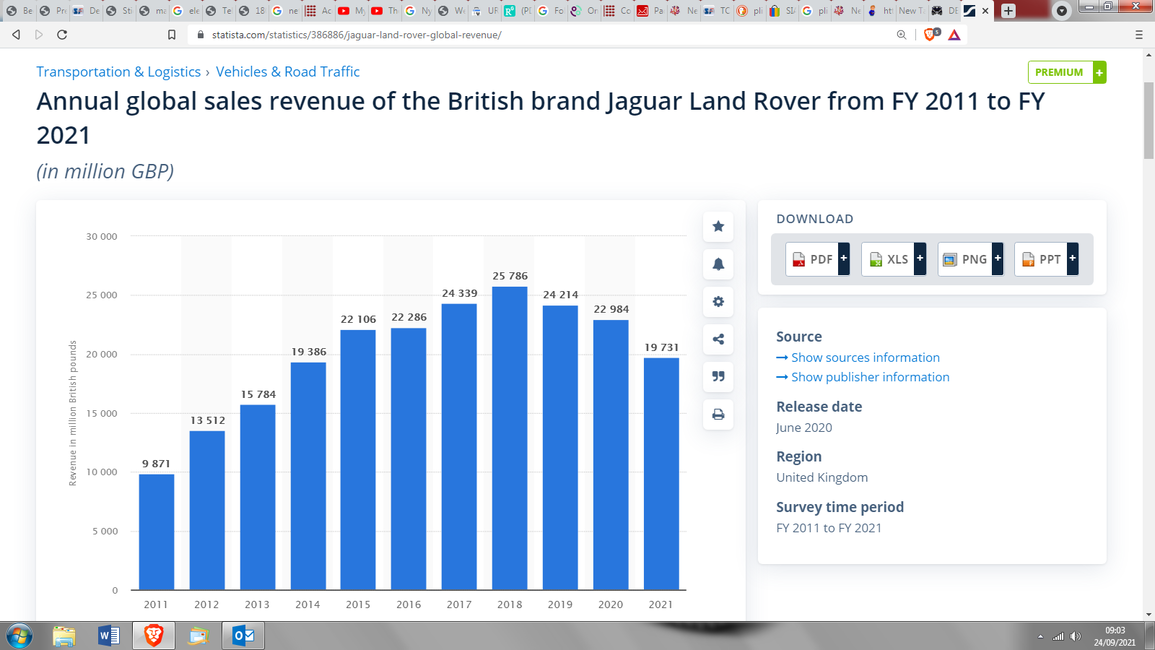
Task: Open Brave Shields lion icon
Action: point(931,35)
